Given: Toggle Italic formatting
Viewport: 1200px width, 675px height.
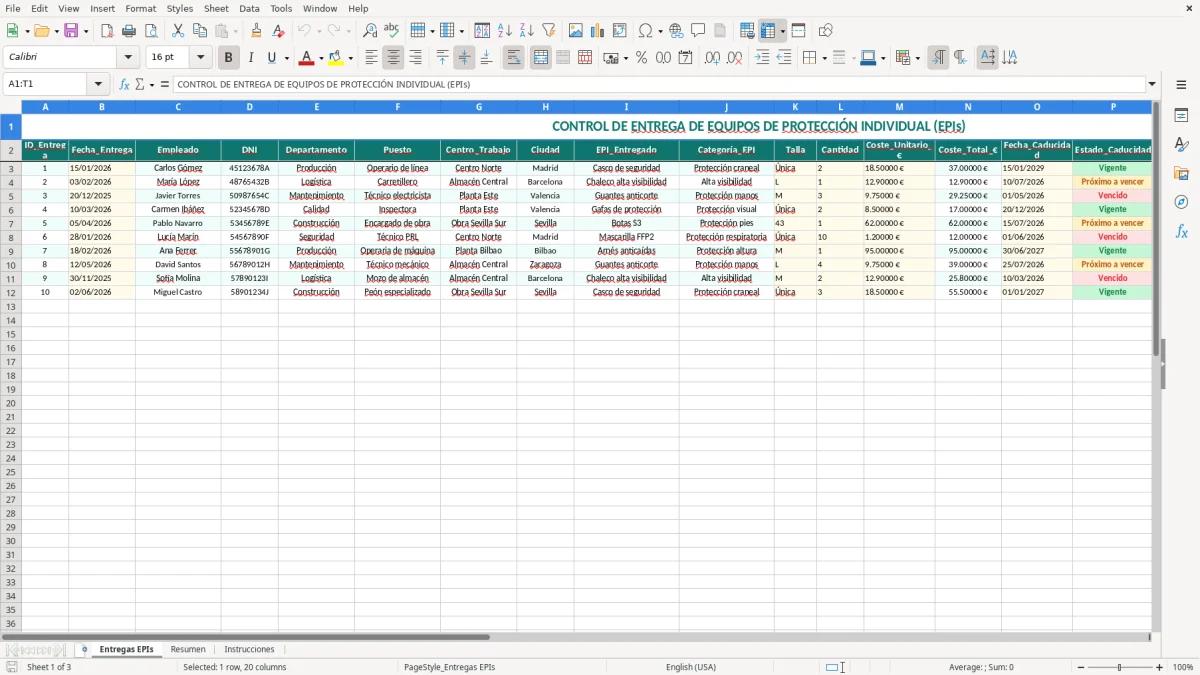Looking at the screenshot, I should (x=250, y=58).
